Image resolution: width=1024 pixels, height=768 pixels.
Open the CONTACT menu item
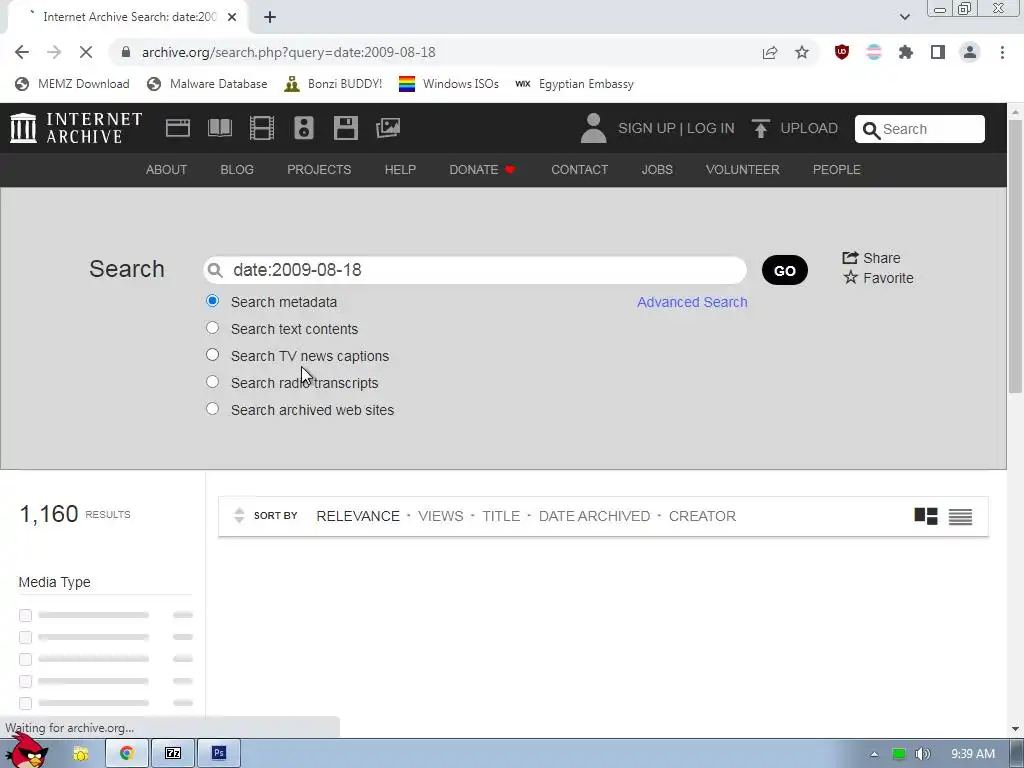point(579,170)
